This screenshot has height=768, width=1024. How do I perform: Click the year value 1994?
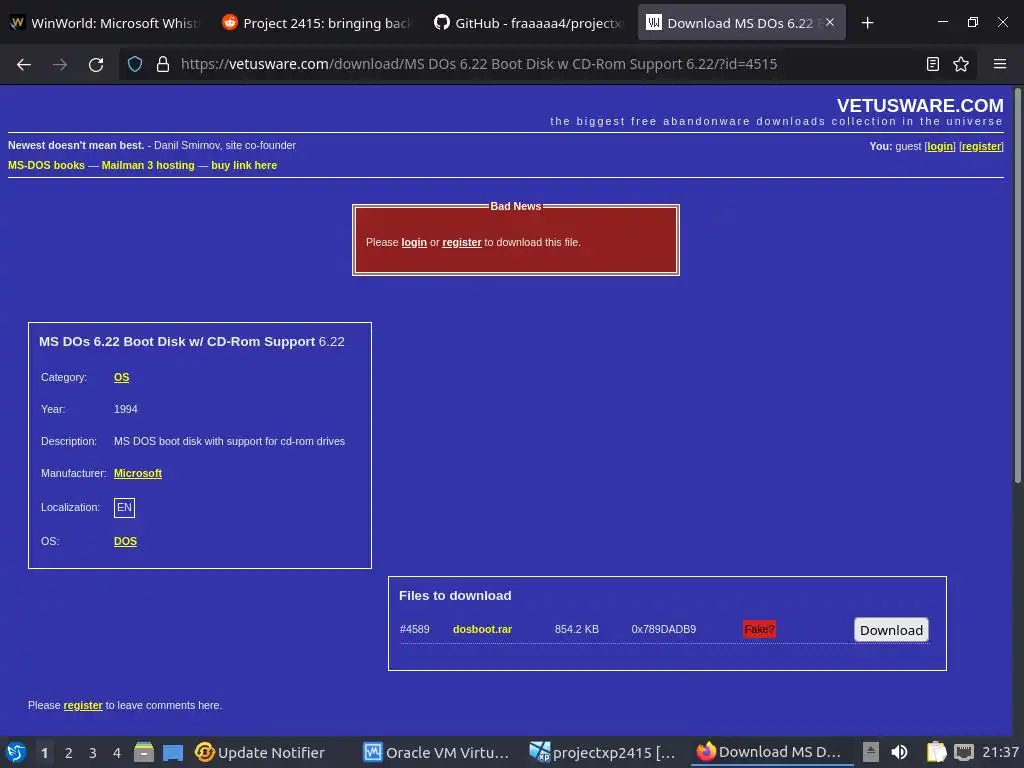pos(125,409)
